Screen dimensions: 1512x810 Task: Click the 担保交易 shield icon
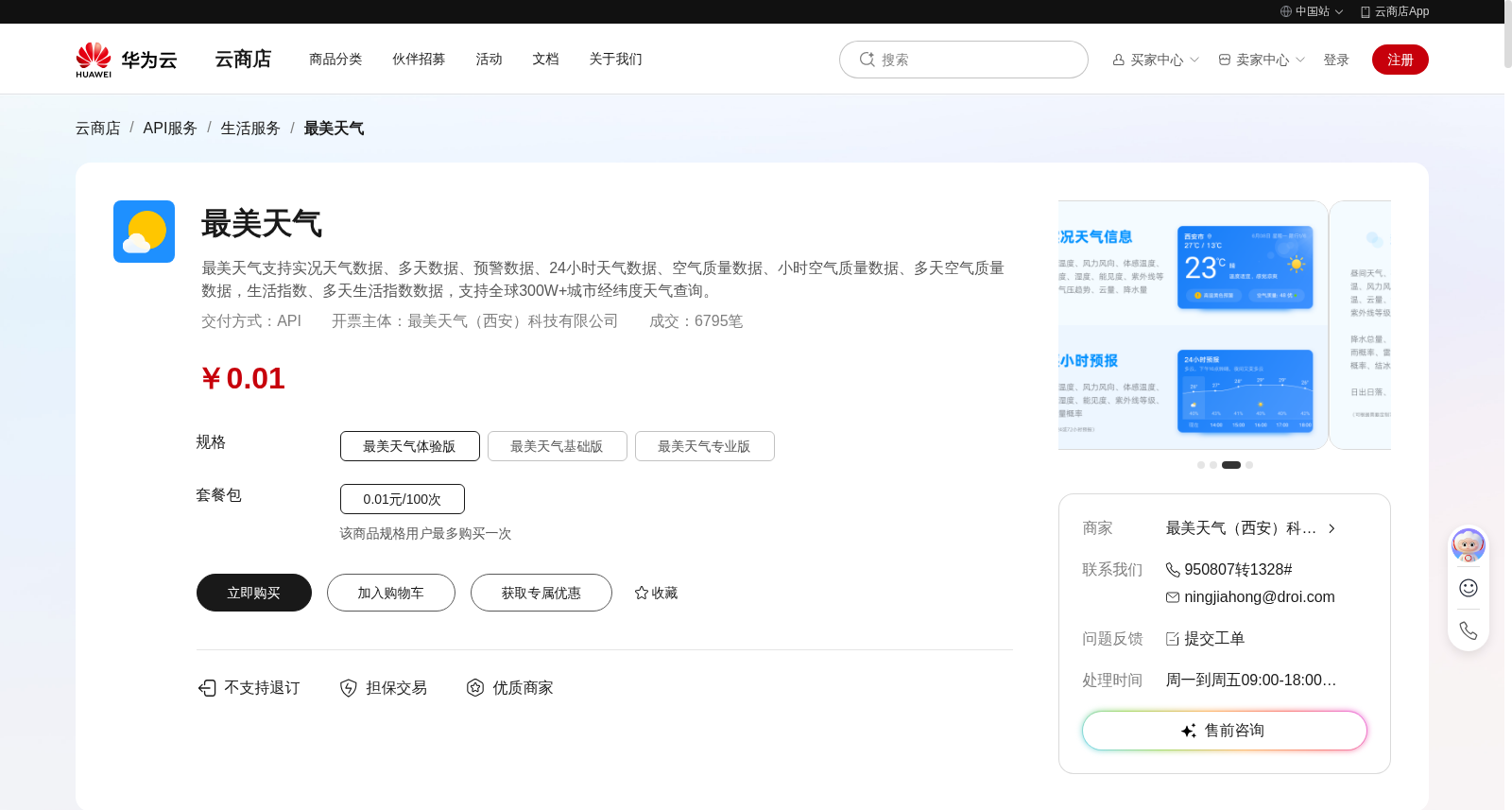coord(349,688)
